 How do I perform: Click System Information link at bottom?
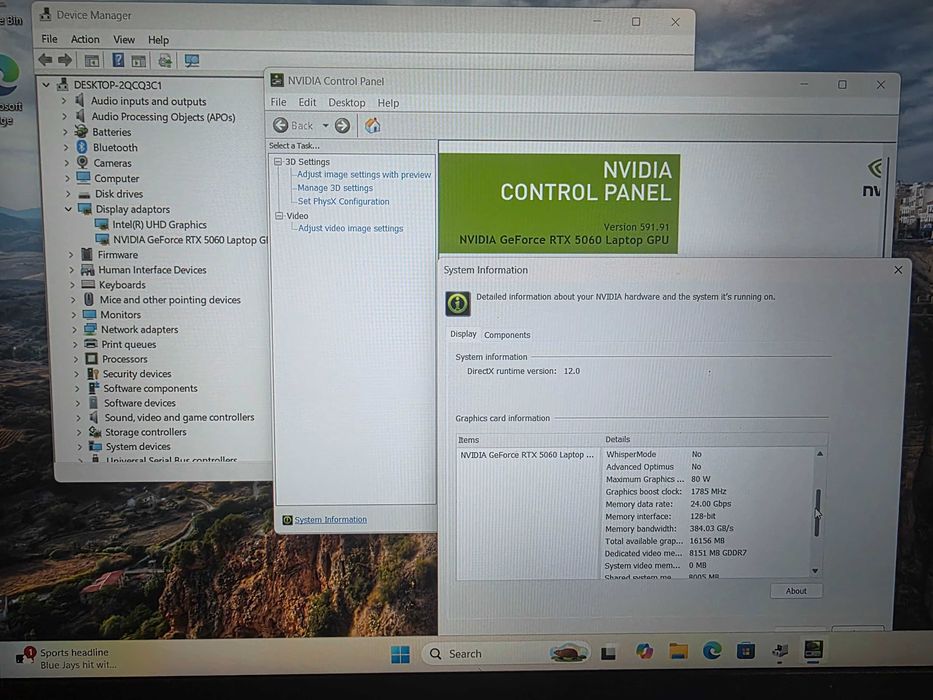[330, 520]
